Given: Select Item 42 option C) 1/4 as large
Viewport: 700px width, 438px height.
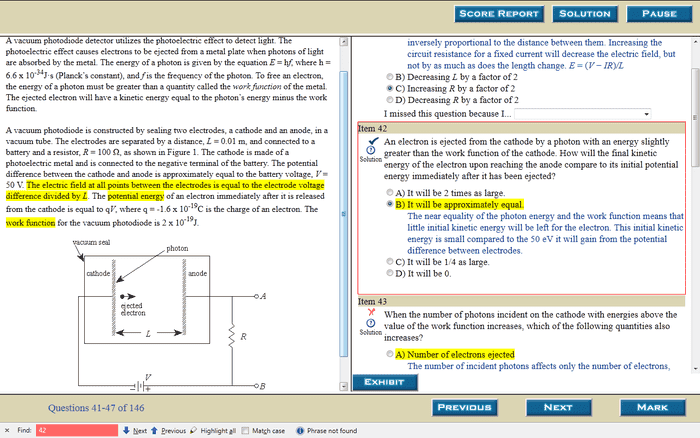Looking at the screenshot, I should [390, 262].
